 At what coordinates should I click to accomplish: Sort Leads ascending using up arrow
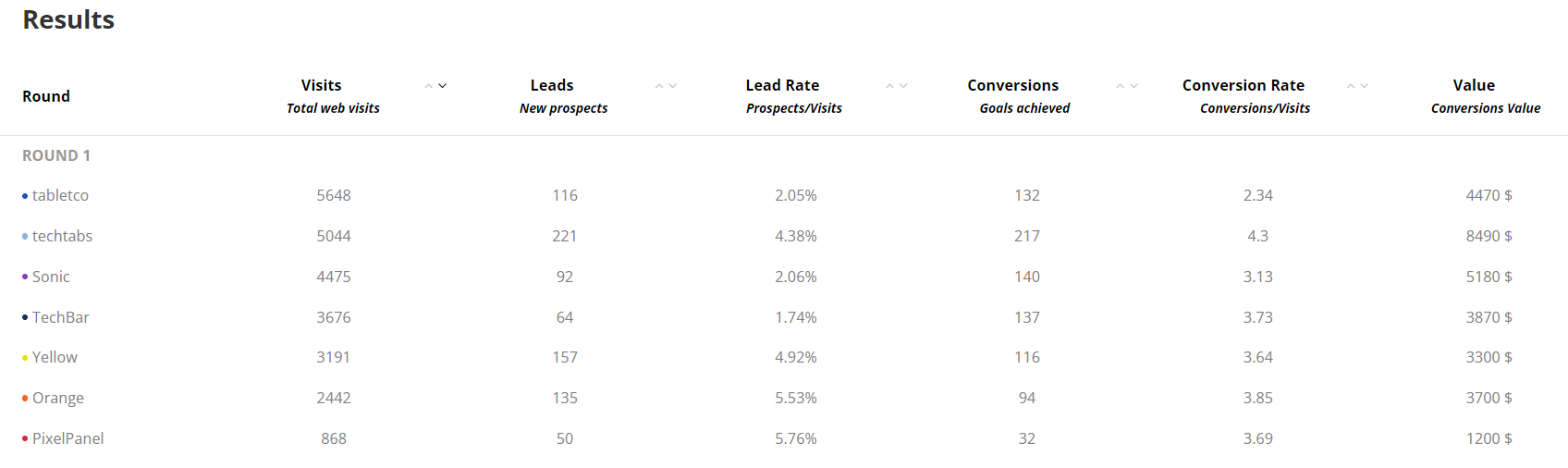coord(659,86)
